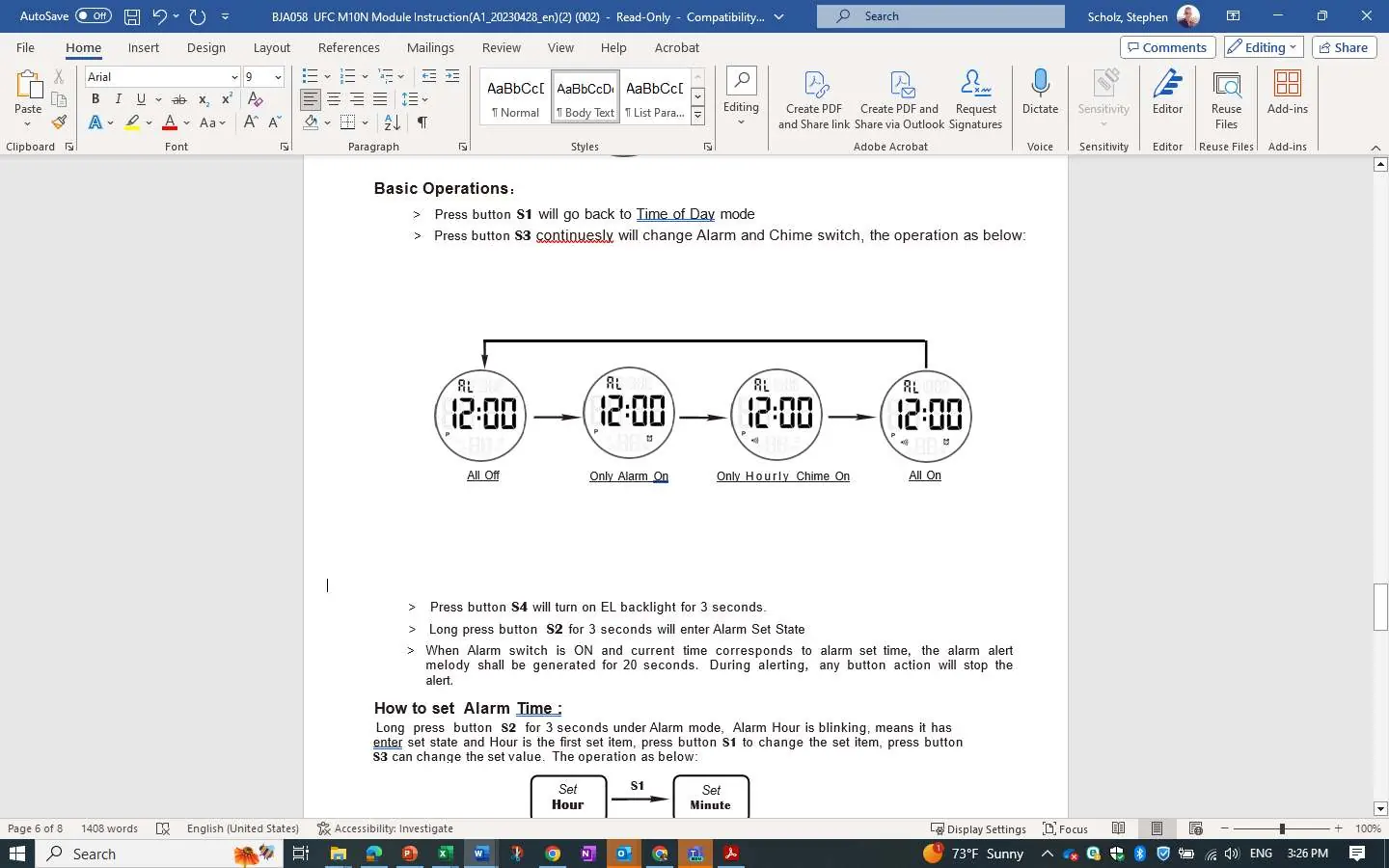
Task: Open Customize Quick Access Toolbar dropdown
Action: [x=225, y=16]
